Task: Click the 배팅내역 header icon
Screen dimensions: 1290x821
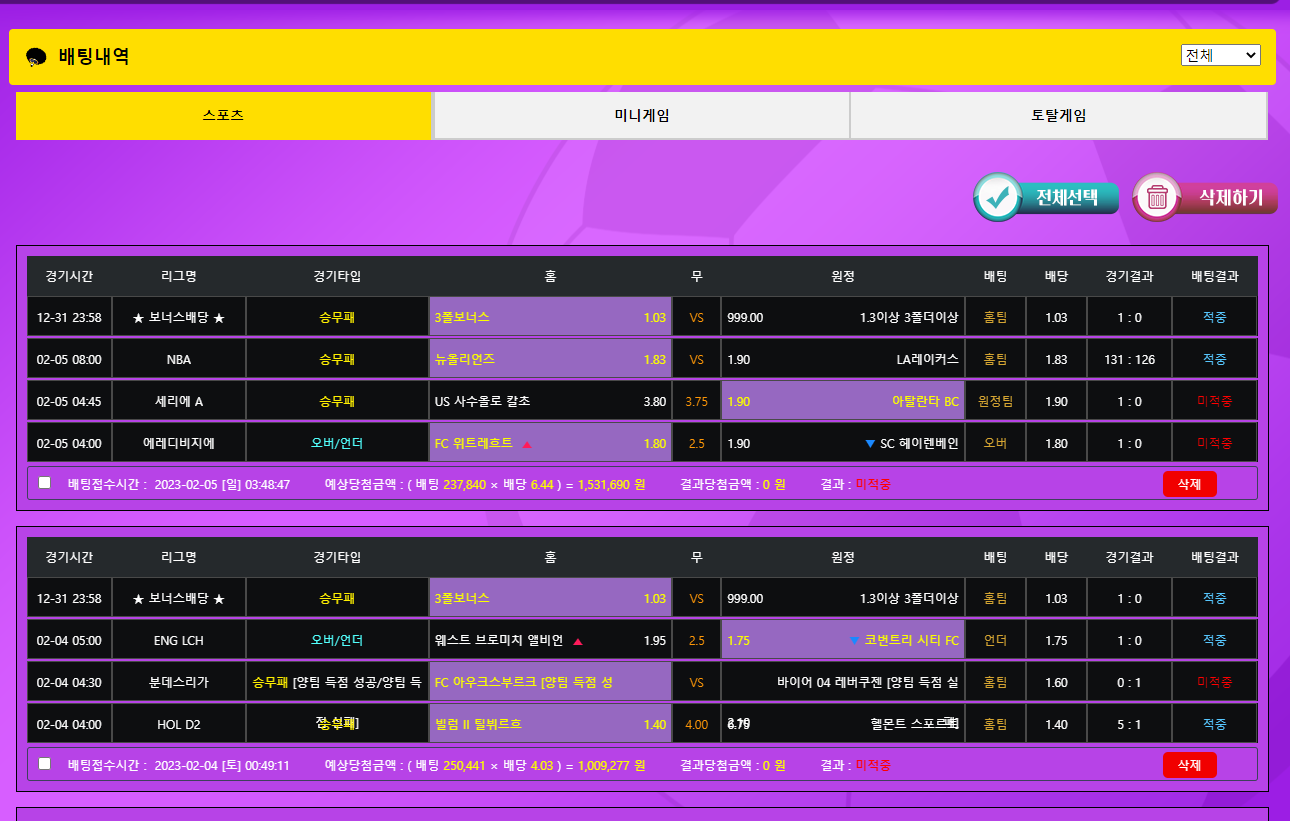Action: coord(36,57)
